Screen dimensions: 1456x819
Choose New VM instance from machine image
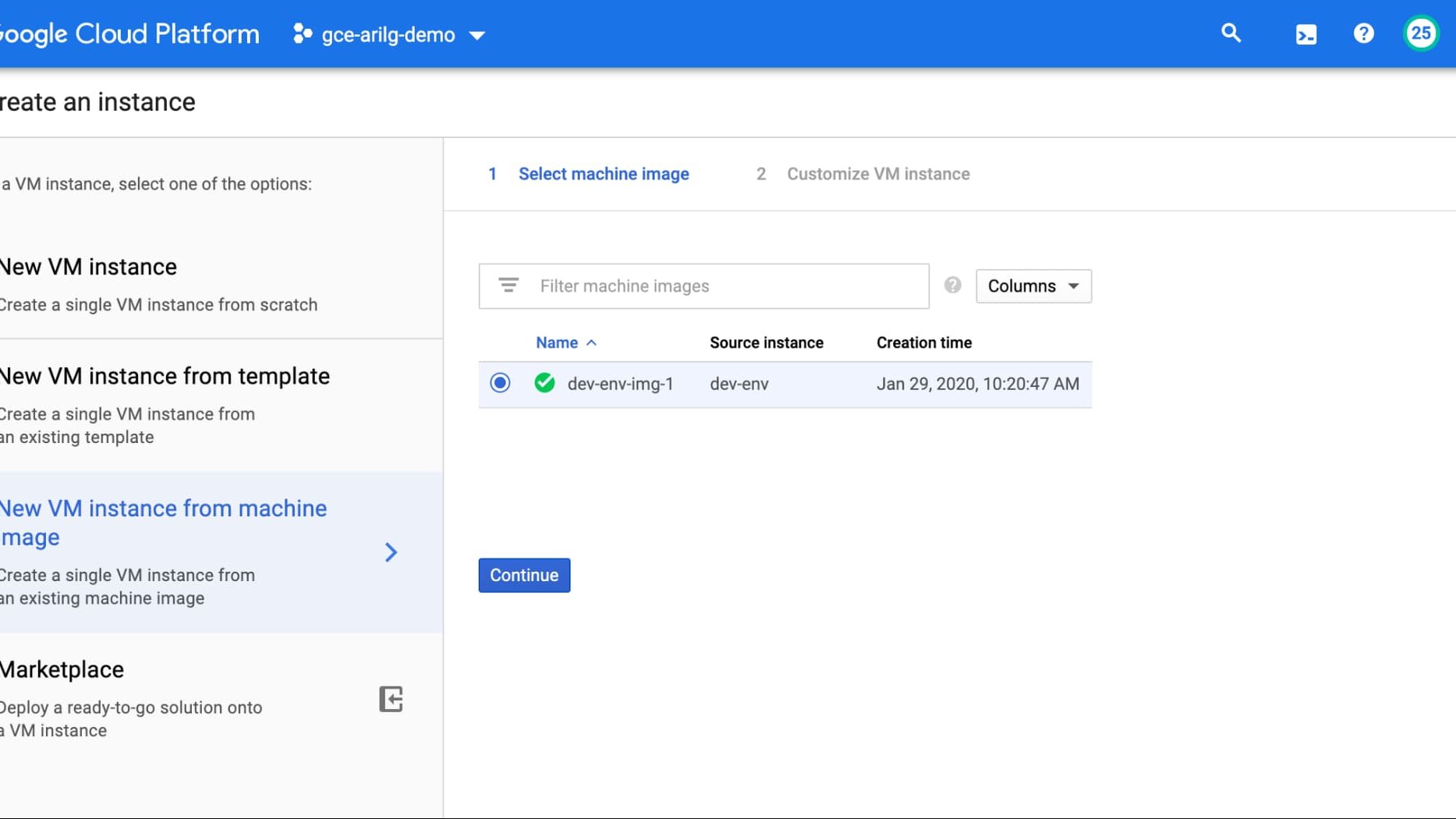tap(221, 552)
